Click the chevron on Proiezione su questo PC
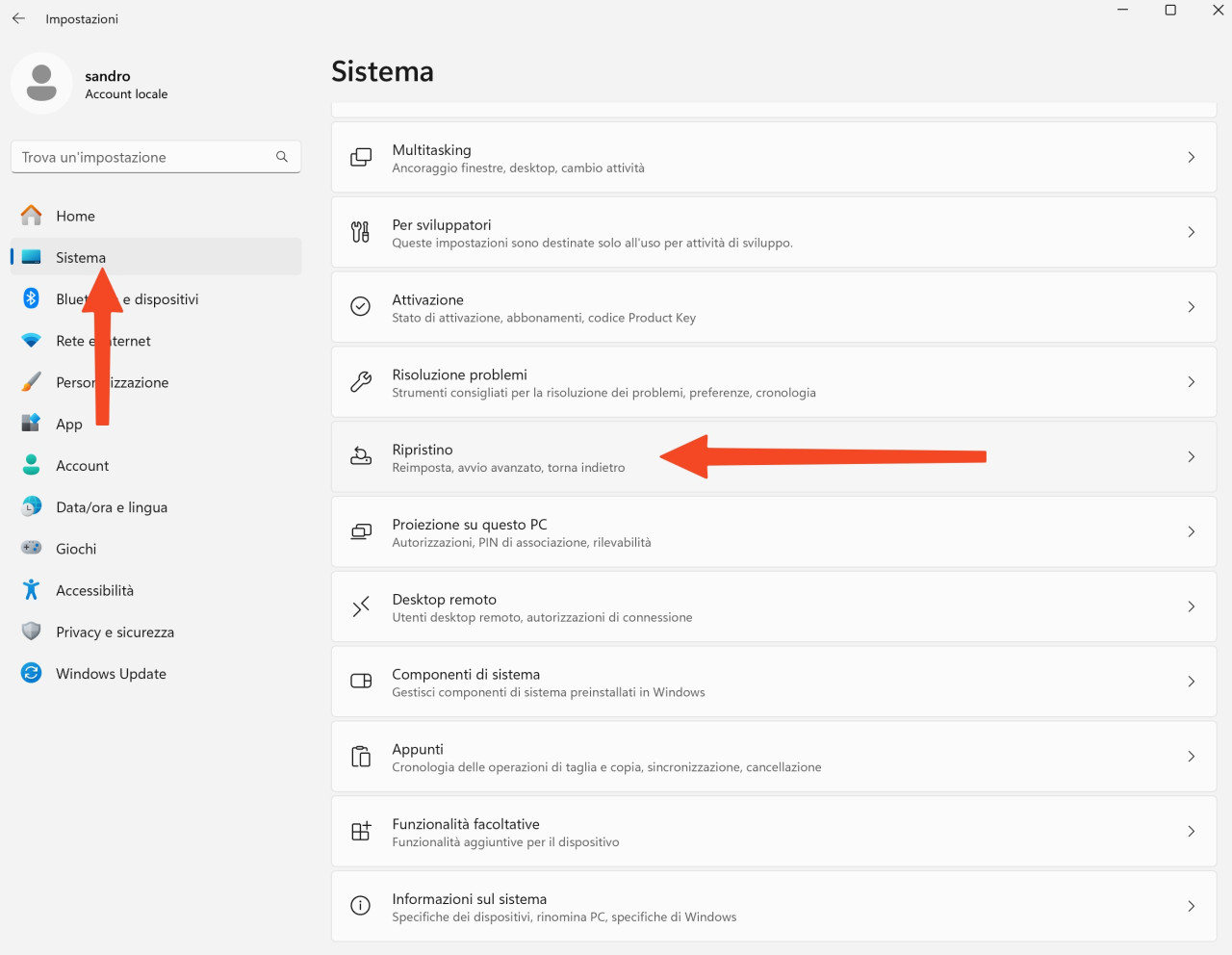Image resolution: width=1232 pixels, height=955 pixels. click(1192, 531)
